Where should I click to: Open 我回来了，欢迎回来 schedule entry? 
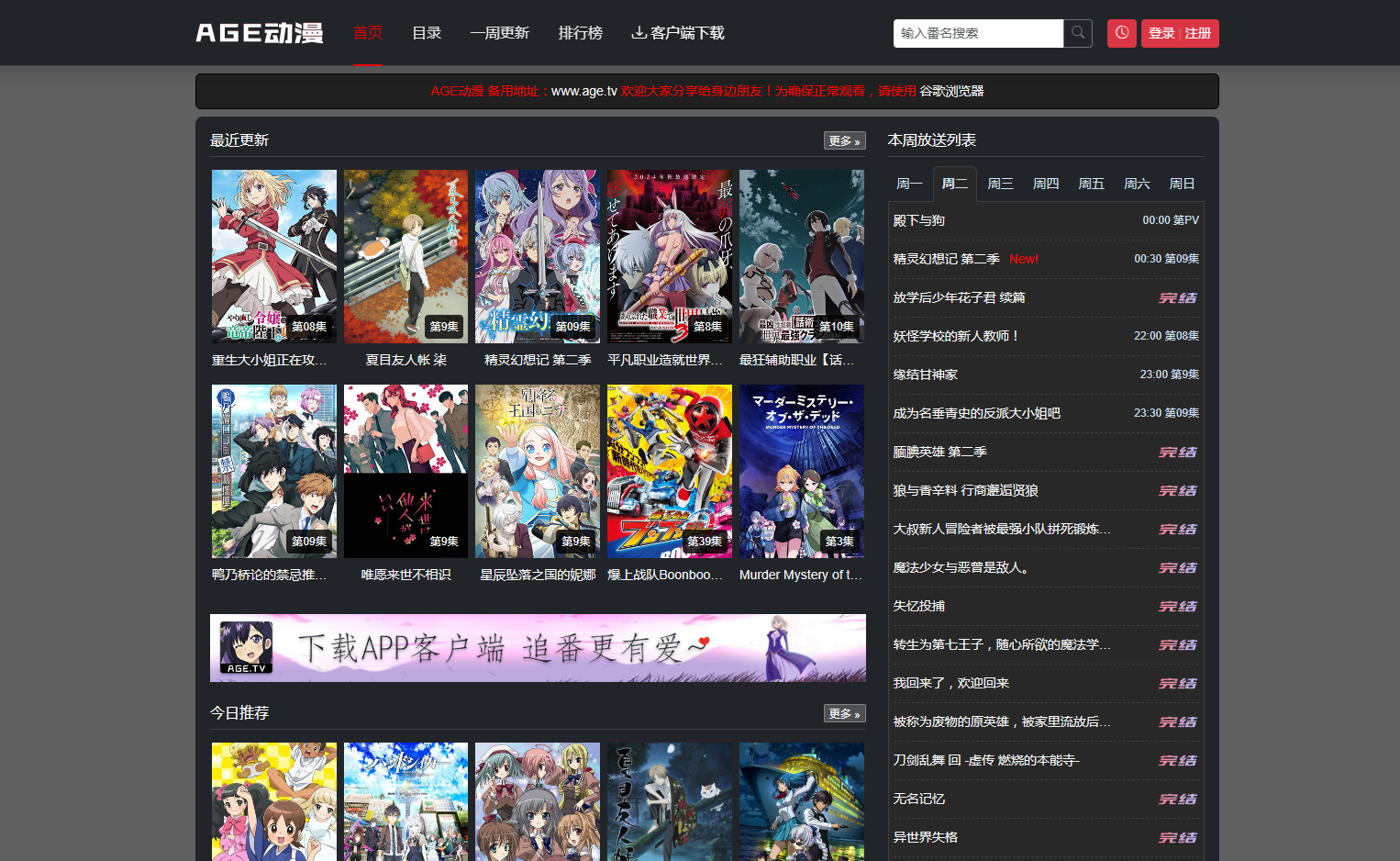951,683
